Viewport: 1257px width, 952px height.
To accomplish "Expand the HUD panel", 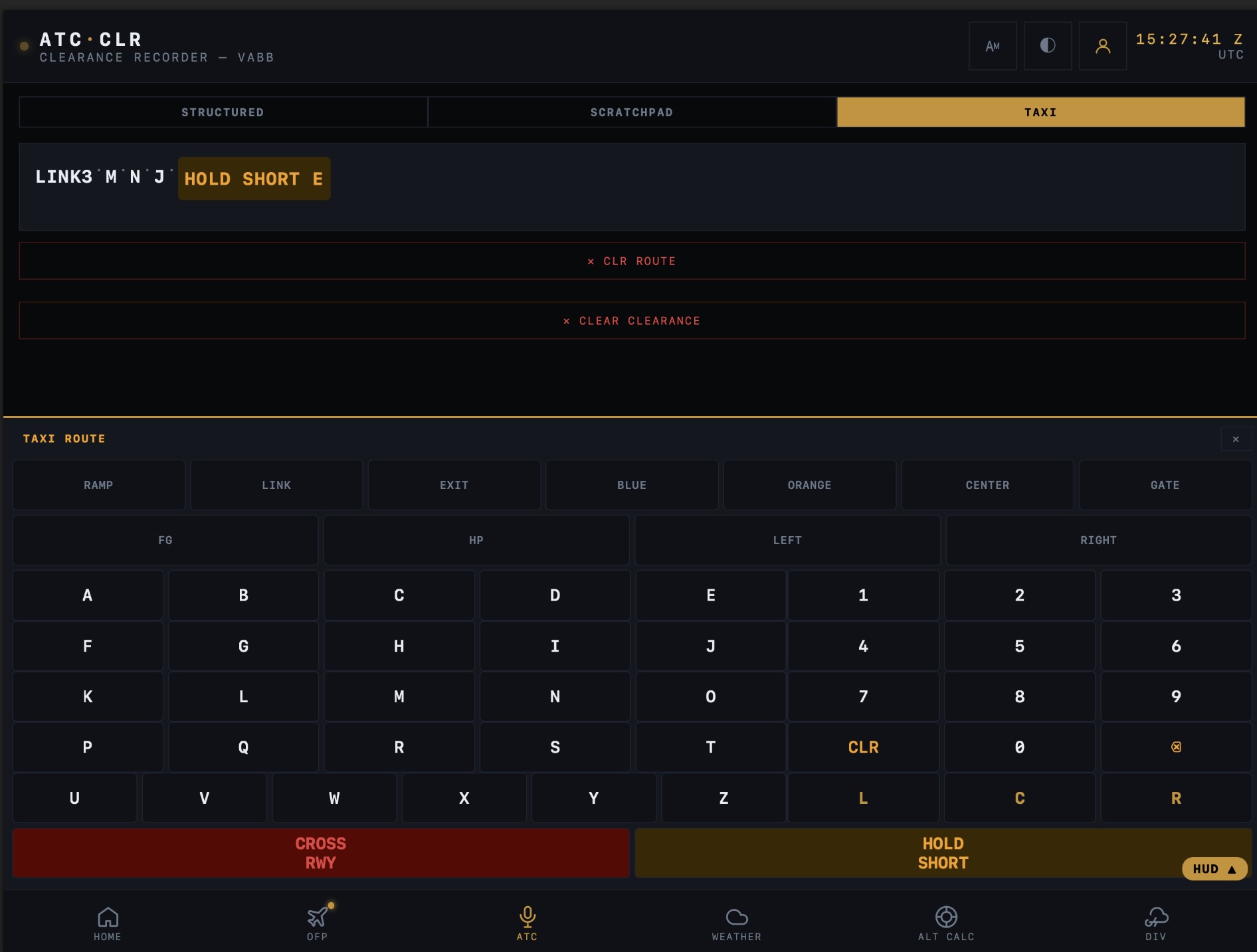I will tap(1214, 869).
